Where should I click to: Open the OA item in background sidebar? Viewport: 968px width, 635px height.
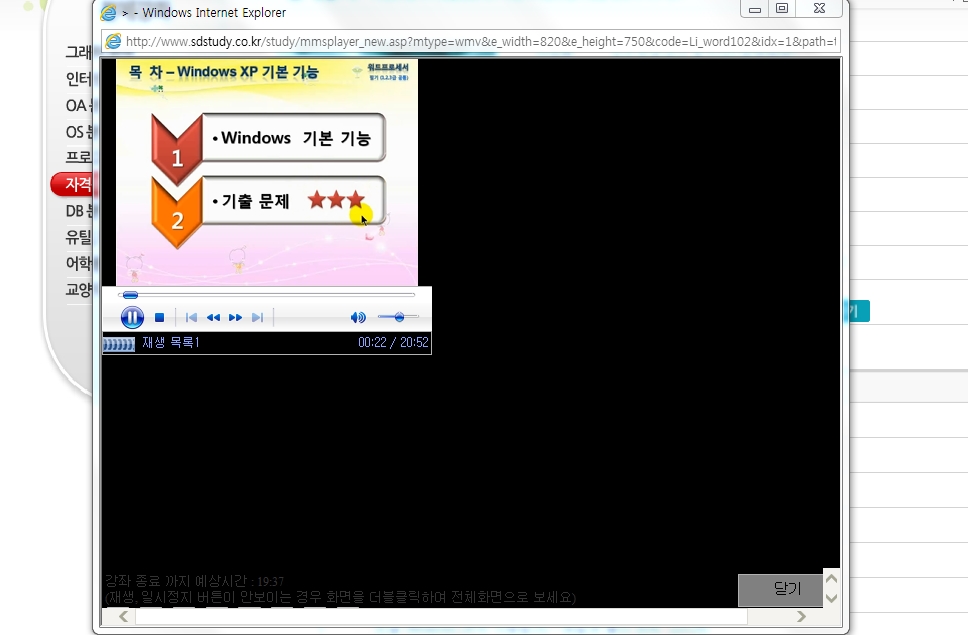coord(78,106)
